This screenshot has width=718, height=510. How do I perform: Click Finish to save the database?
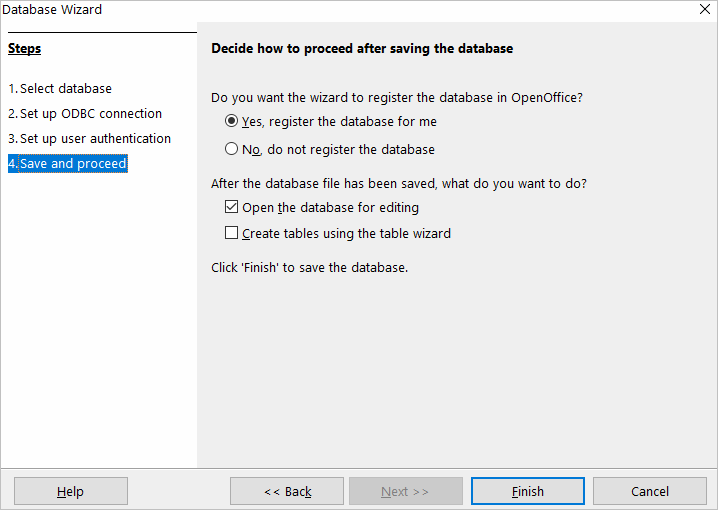click(528, 491)
